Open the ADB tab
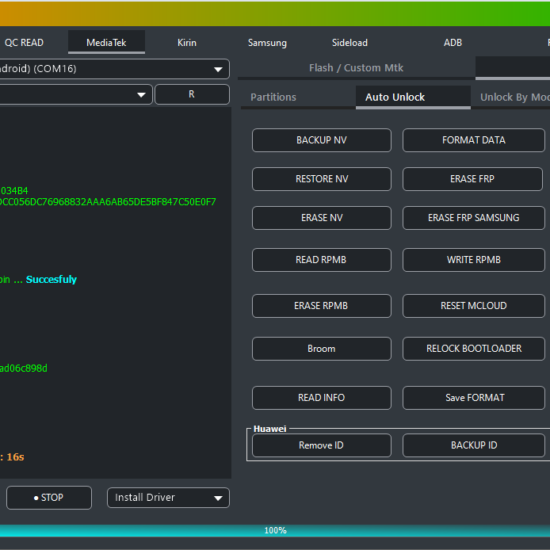550x550 pixels. [452, 43]
